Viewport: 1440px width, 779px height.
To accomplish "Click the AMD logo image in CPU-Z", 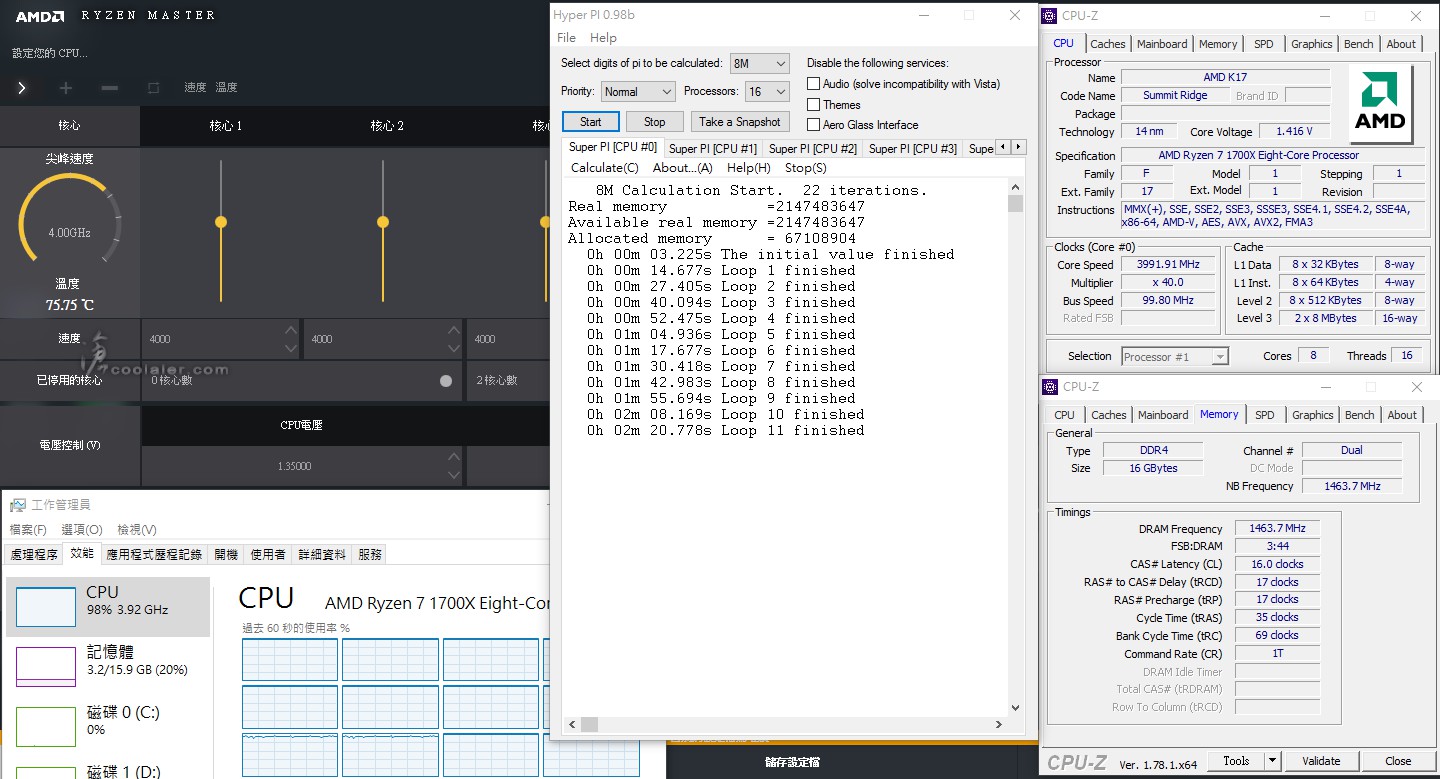I will click(1380, 104).
